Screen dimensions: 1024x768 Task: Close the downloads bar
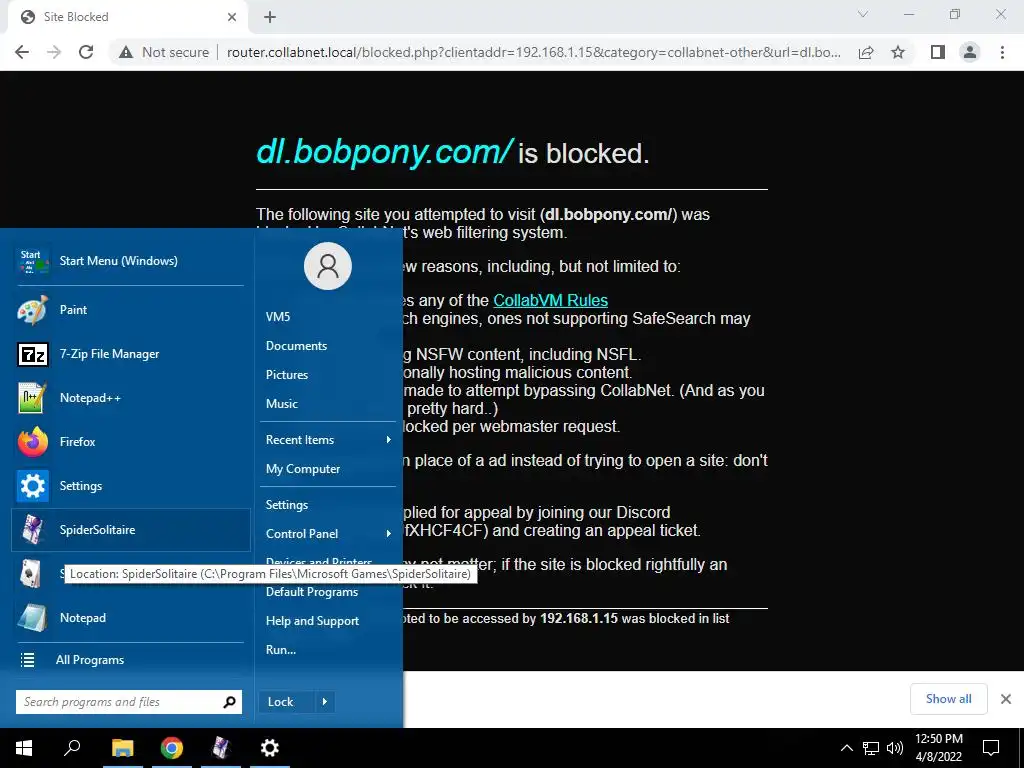[1006, 699]
